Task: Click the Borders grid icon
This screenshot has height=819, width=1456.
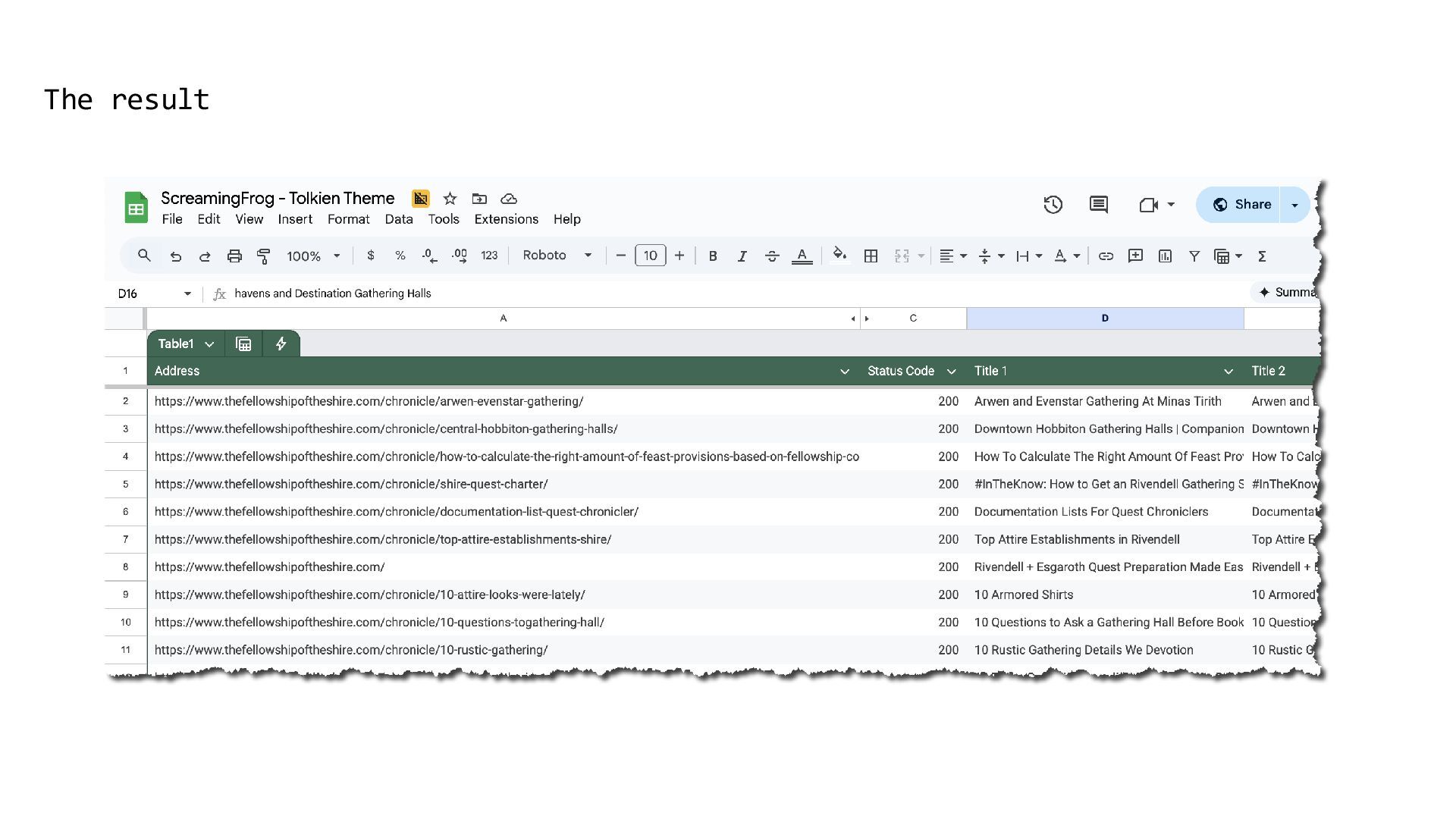Action: coord(871,256)
